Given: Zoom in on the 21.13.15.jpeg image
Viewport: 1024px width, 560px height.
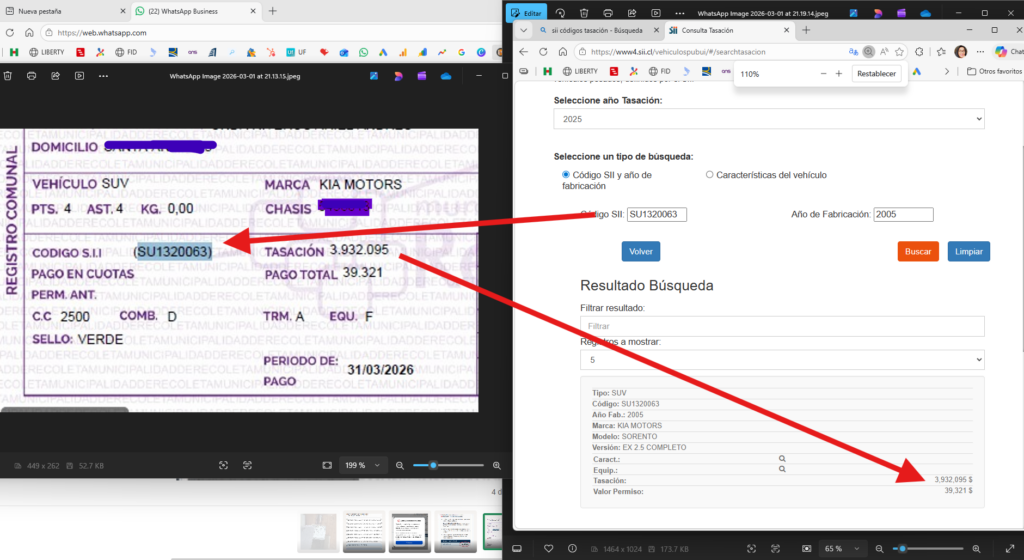Looking at the screenshot, I should [x=496, y=465].
